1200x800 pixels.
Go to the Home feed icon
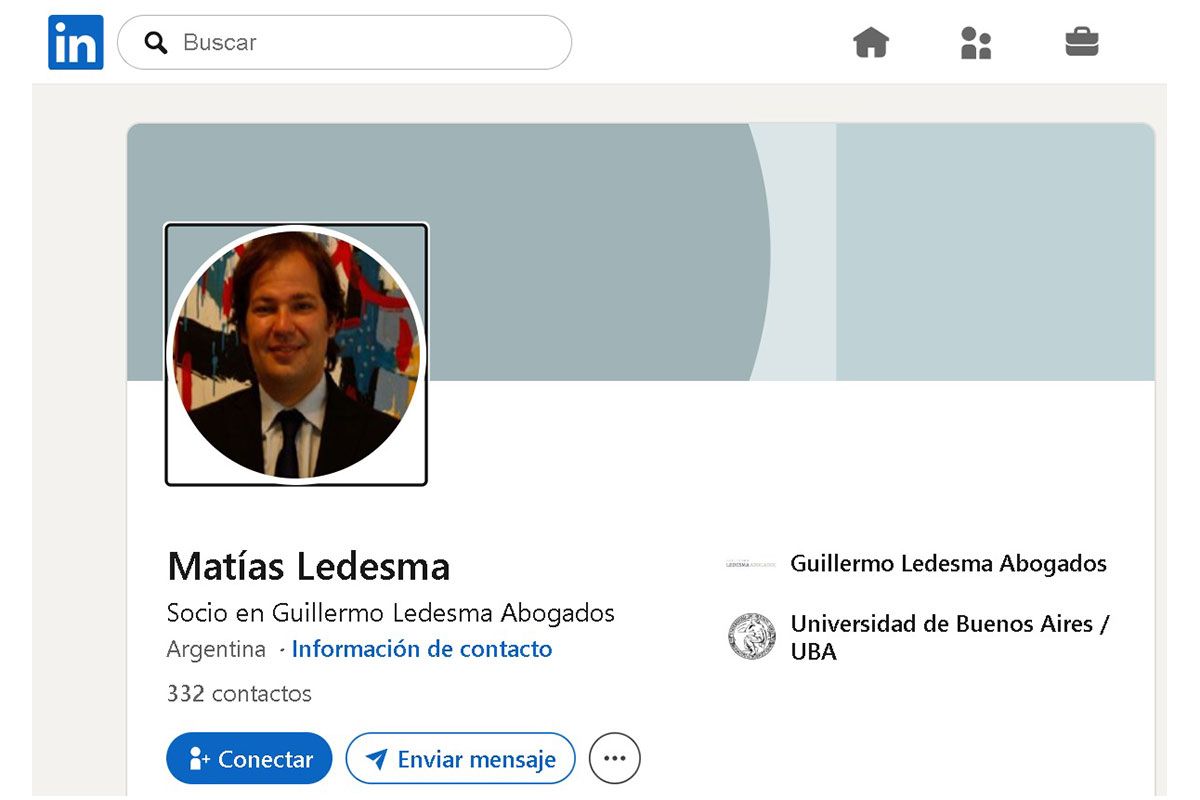point(870,42)
